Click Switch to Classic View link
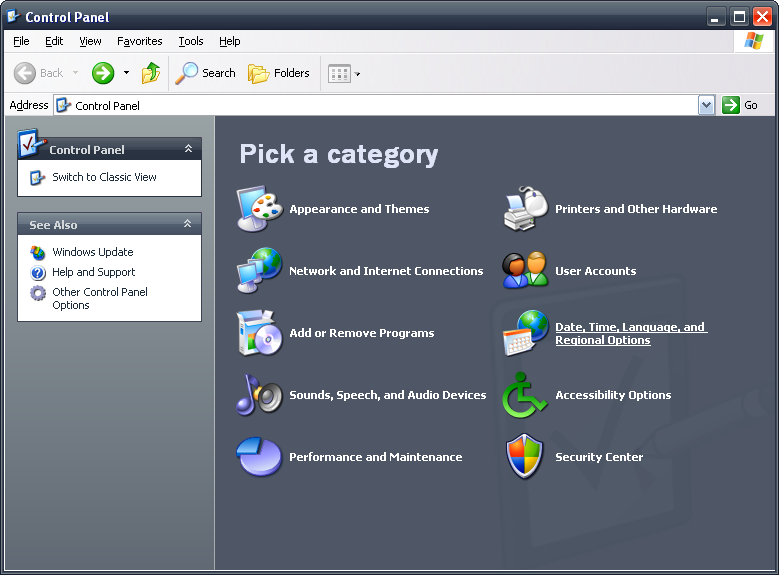The width and height of the screenshot is (779, 575). click(104, 177)
